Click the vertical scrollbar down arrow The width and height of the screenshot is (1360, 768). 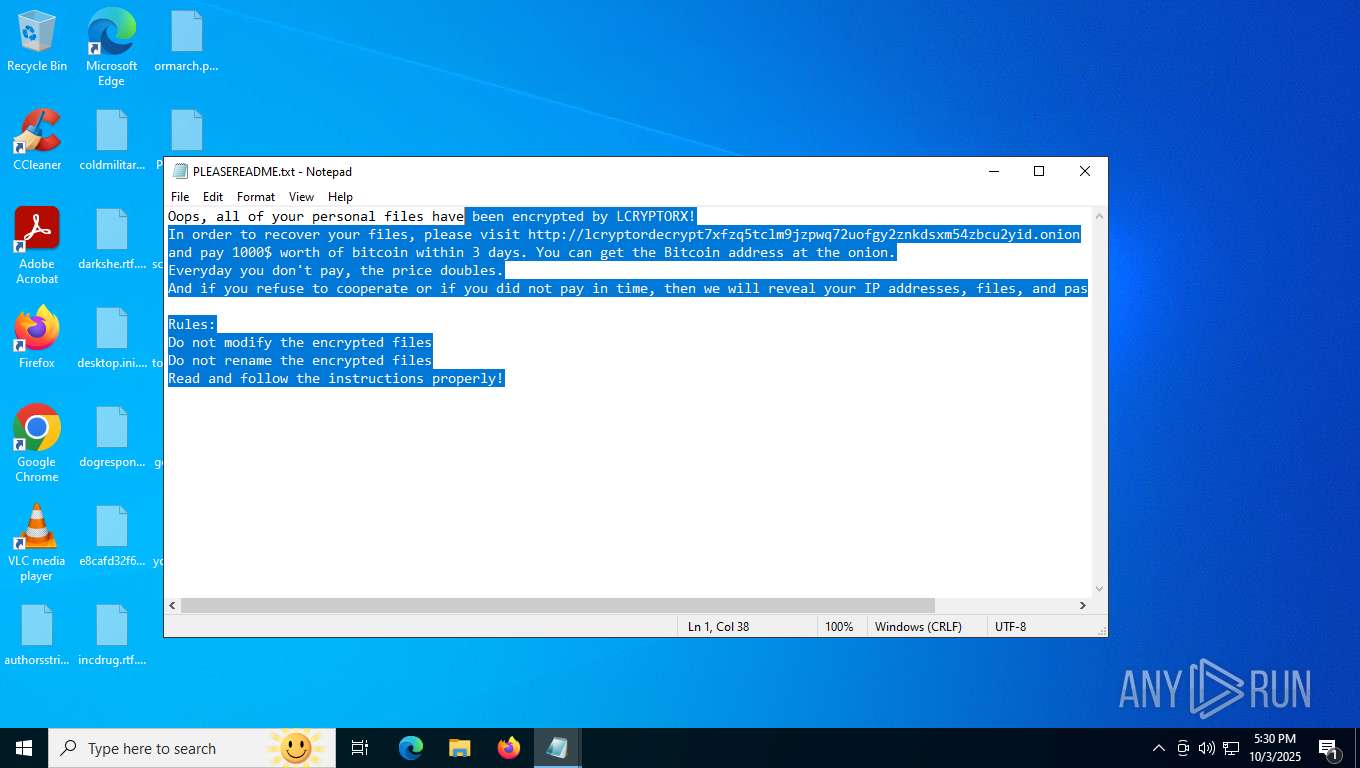pyautogui.click(x=1100, y=589)
